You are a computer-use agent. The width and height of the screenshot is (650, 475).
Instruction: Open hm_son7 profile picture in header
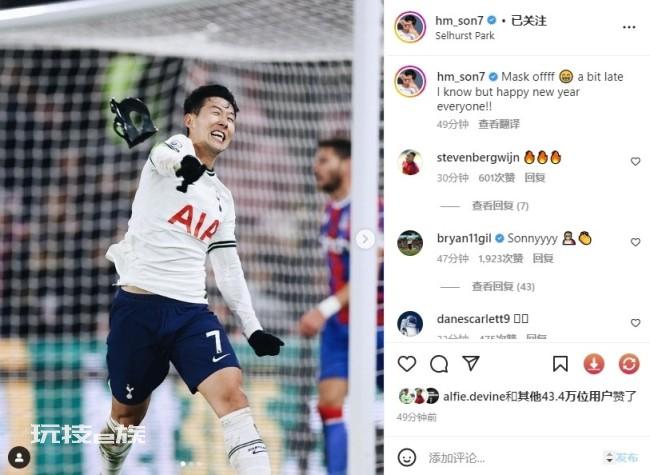(x=410, y=27)
